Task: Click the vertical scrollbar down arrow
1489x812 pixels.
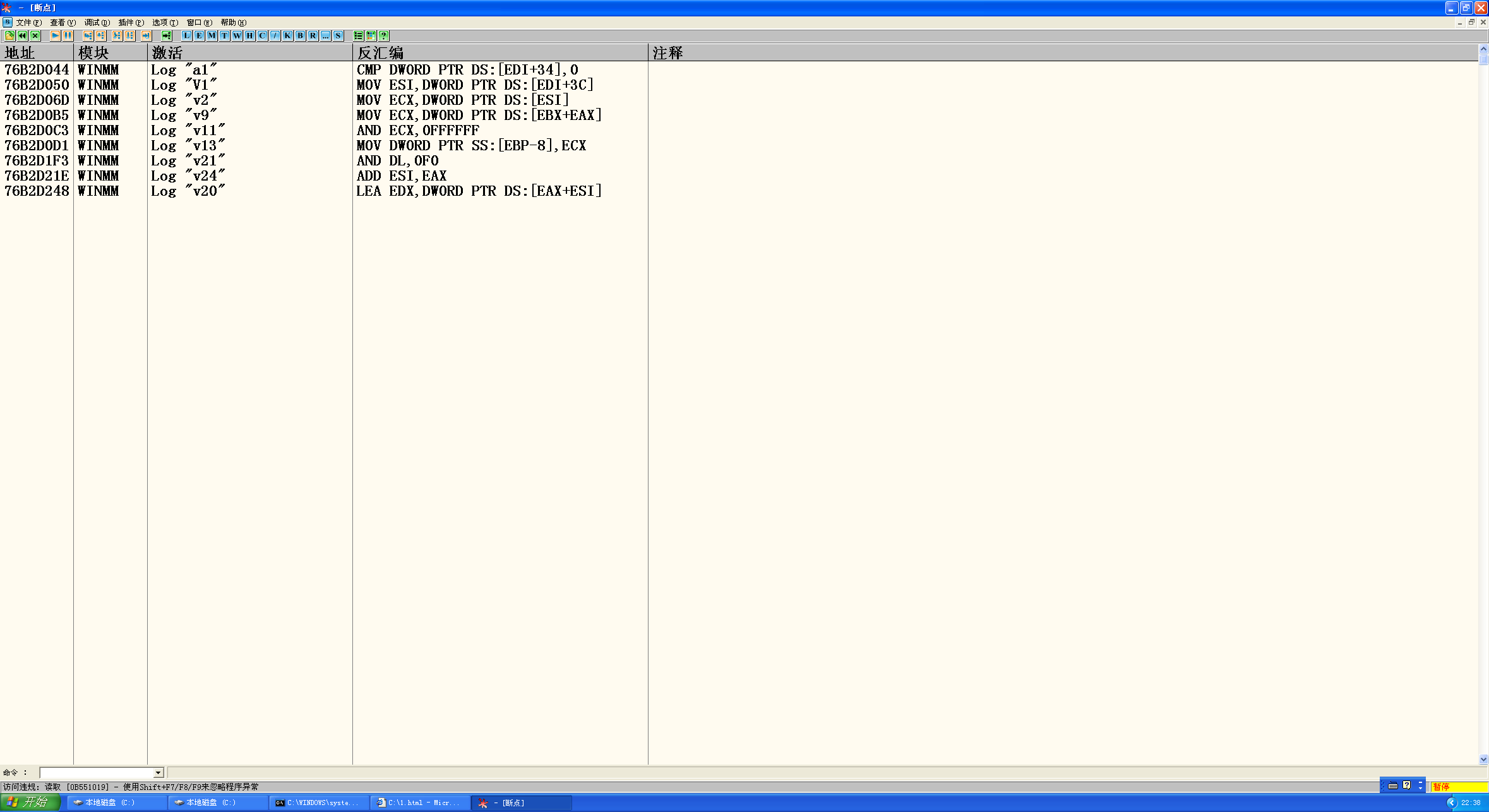Action: [x=1483, y=760]
